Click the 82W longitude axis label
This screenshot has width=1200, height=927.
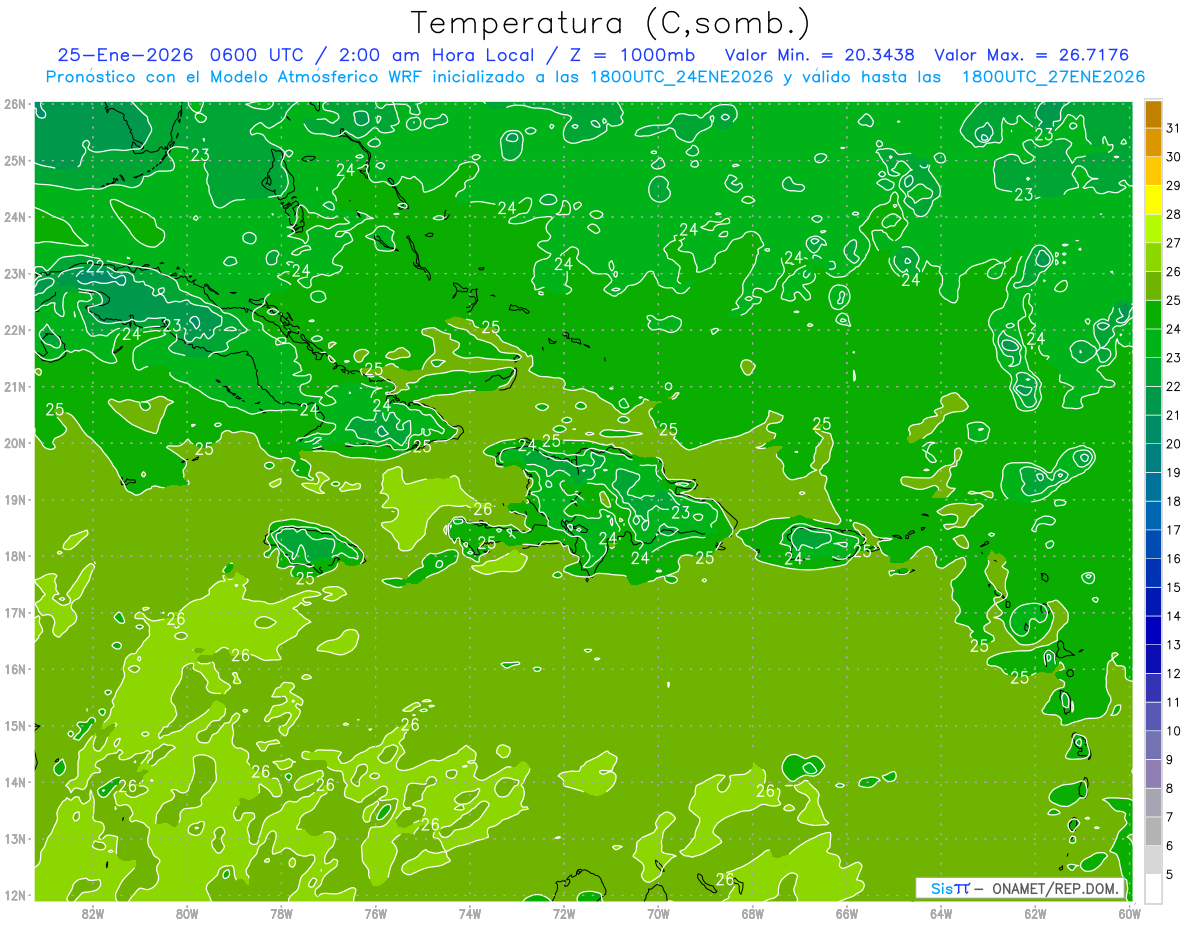(93, 913)
